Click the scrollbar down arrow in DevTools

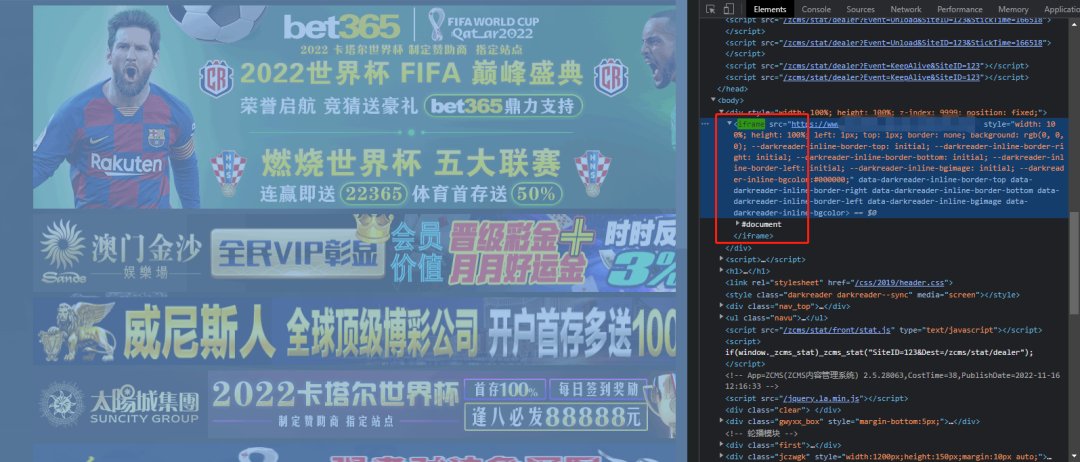1074,457
